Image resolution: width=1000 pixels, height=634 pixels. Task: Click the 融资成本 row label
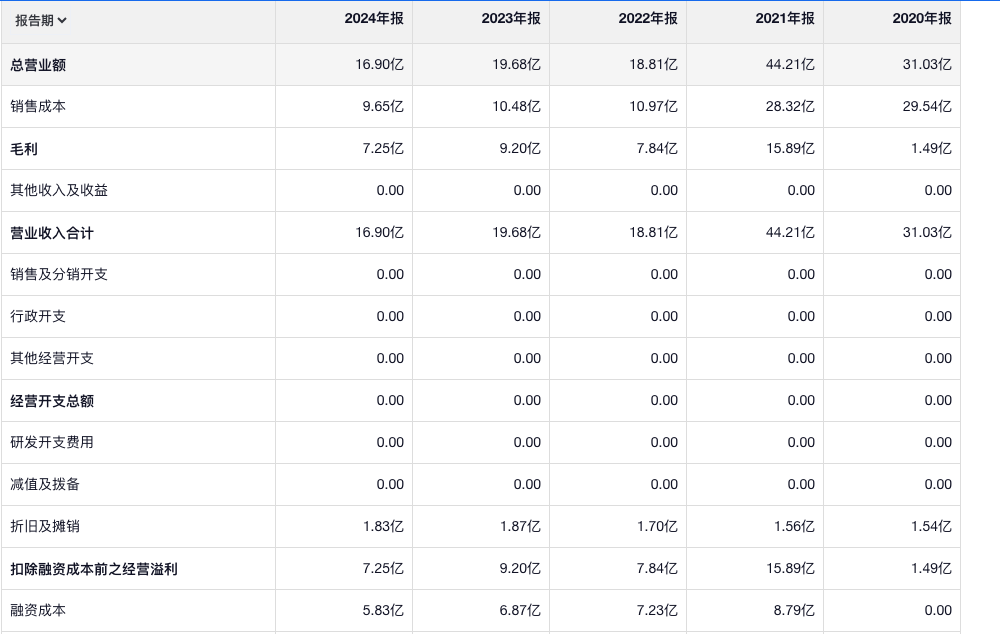point(38,610)
